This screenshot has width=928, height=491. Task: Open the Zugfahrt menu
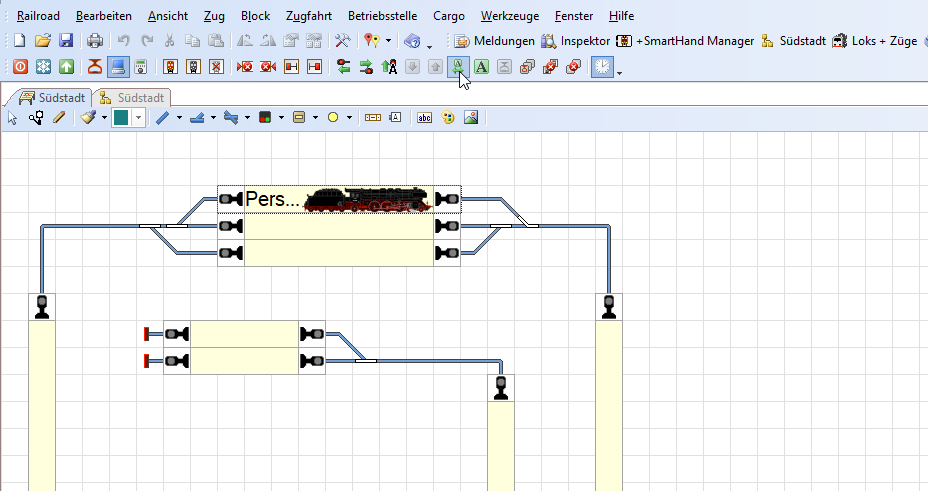[x=310, y=16]
